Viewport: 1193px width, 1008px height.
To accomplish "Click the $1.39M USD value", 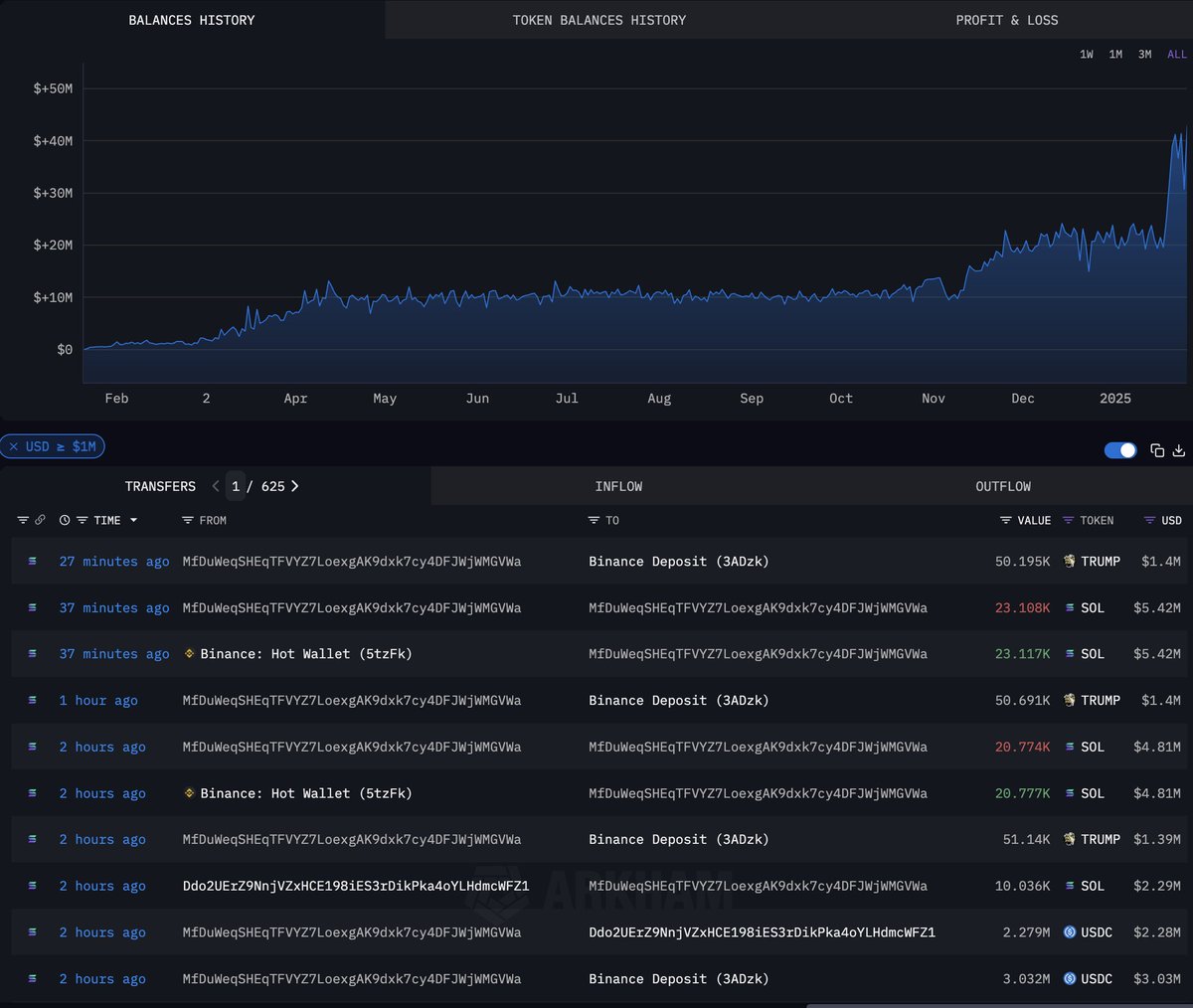I will [x=1157, y=839].
